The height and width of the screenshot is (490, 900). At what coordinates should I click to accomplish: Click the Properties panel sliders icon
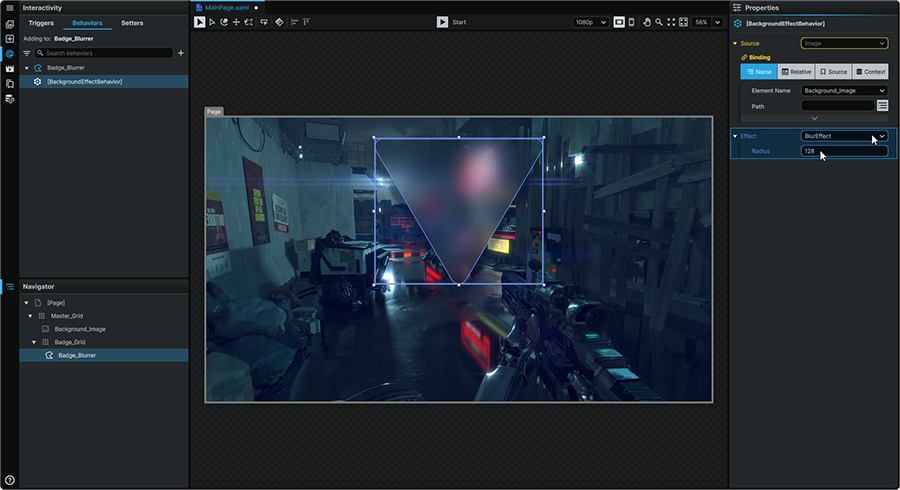[737, 8]
